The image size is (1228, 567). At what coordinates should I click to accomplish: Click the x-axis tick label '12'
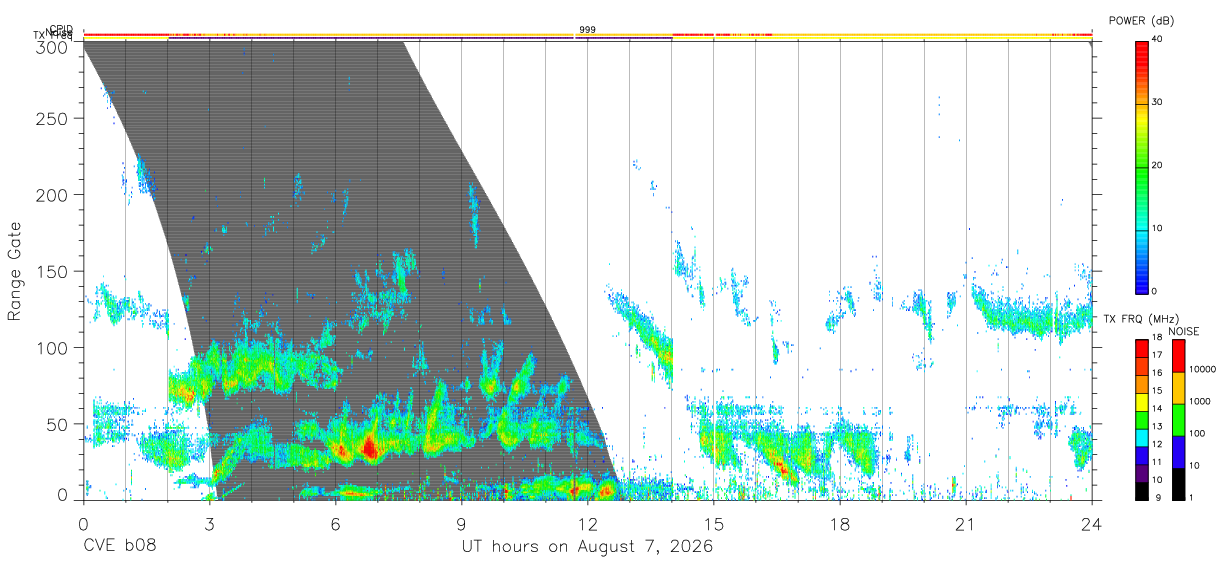click(587, 523)
